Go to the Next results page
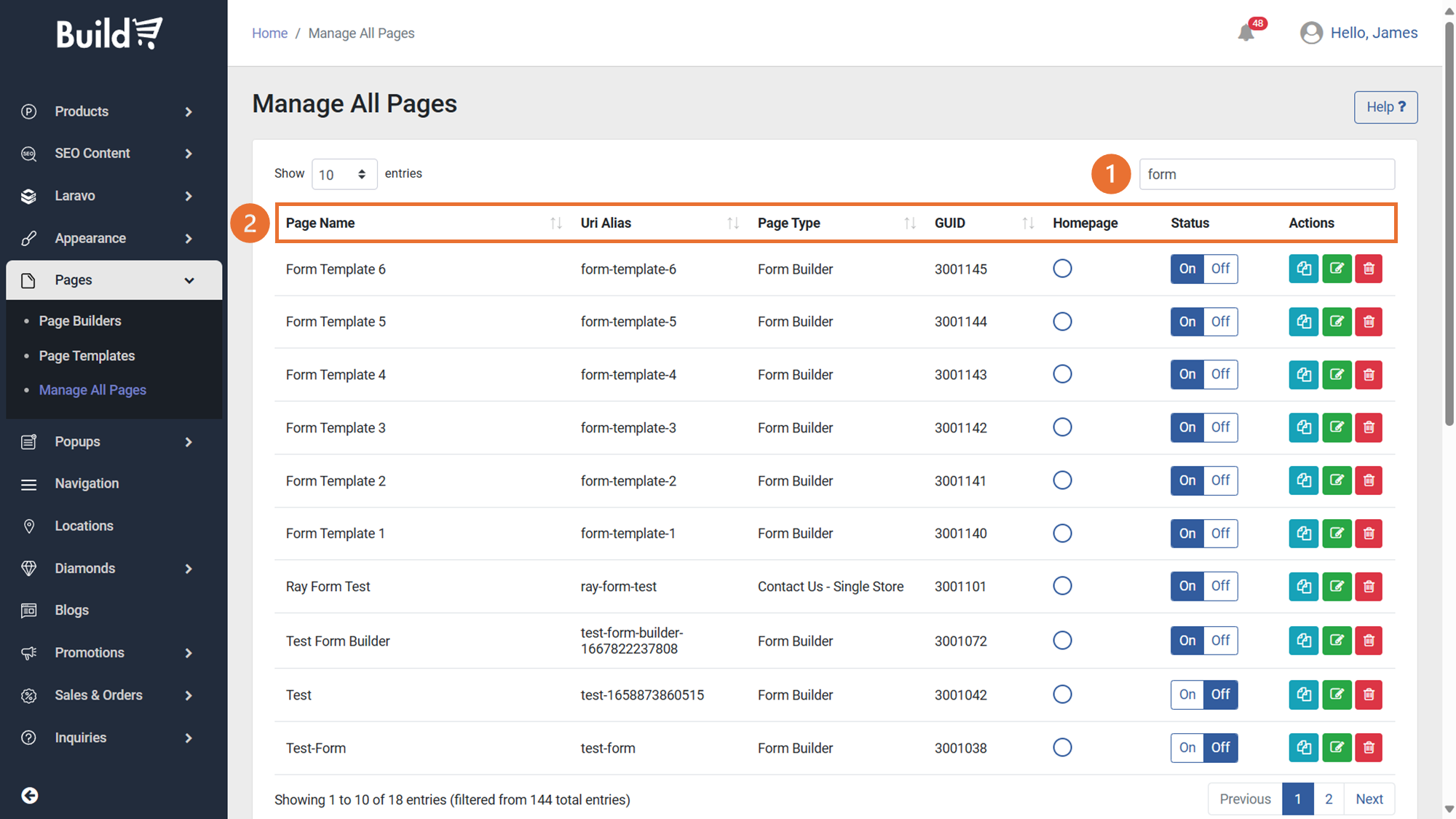The image size is (1456, 819). [x=1369, y=799]
